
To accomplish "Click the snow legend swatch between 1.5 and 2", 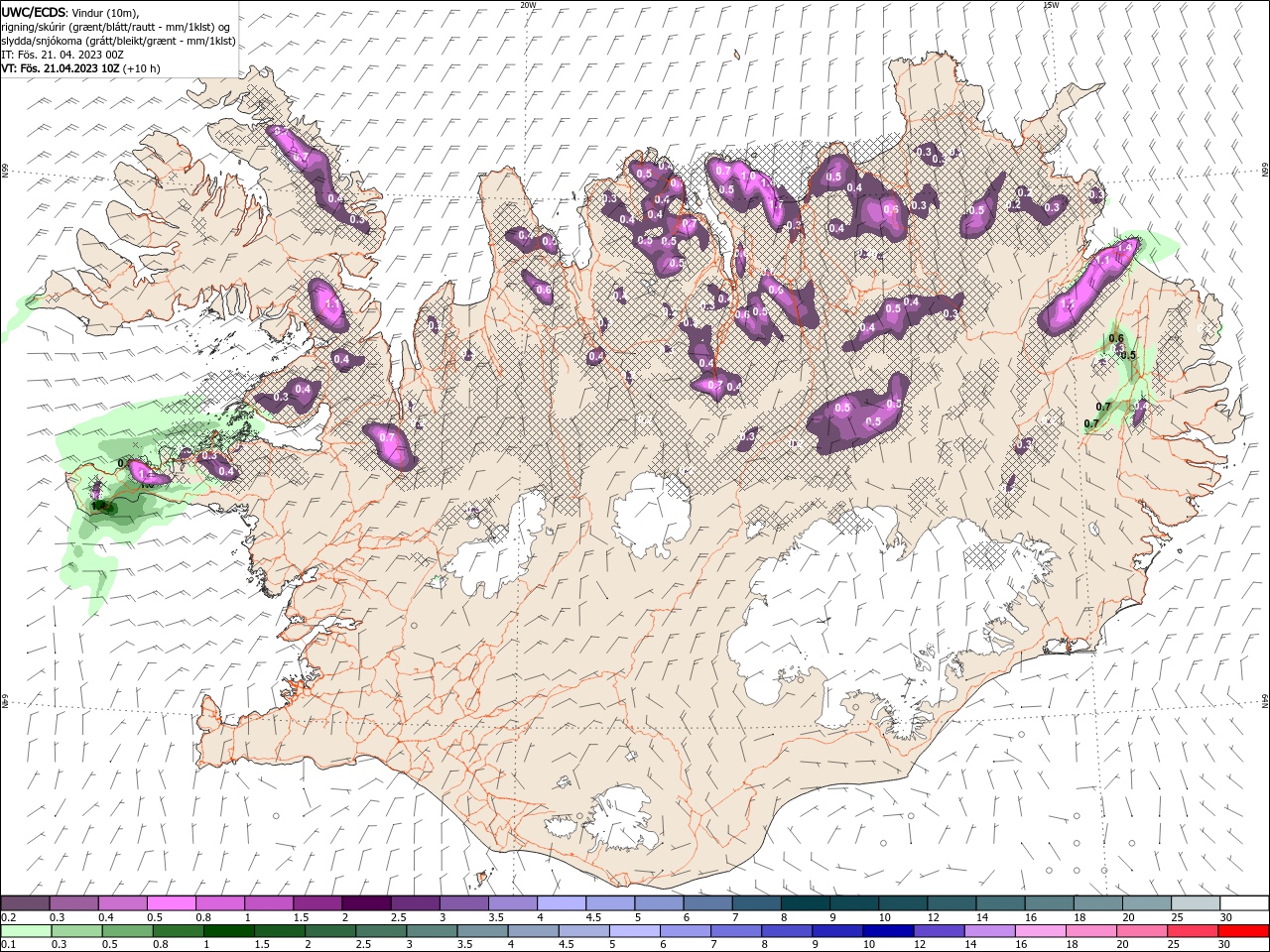I will pos(317,903).
